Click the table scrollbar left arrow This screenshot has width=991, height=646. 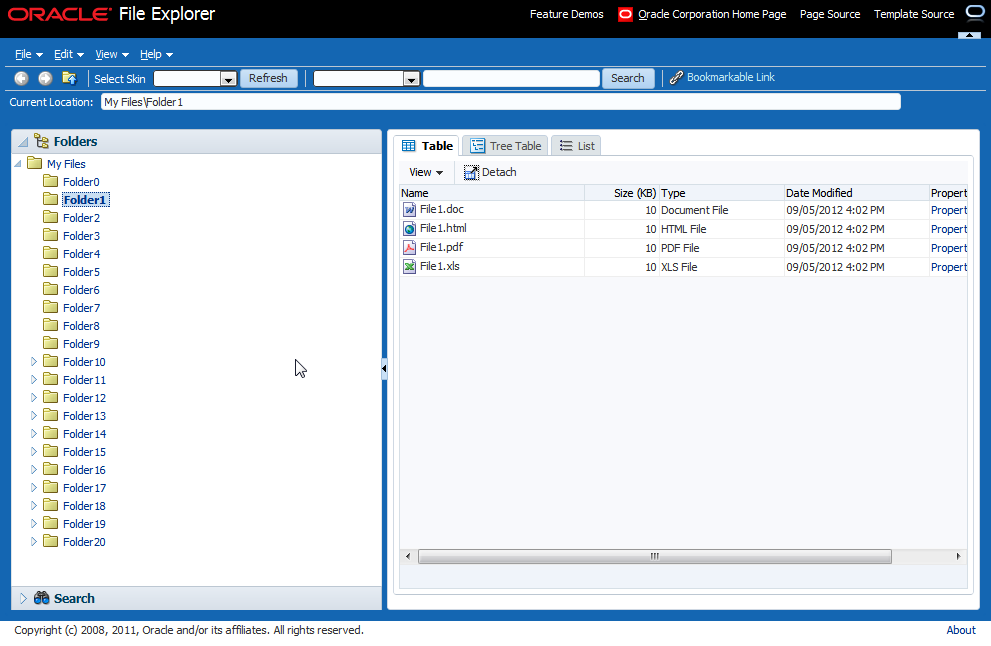[x=408, y=556]
